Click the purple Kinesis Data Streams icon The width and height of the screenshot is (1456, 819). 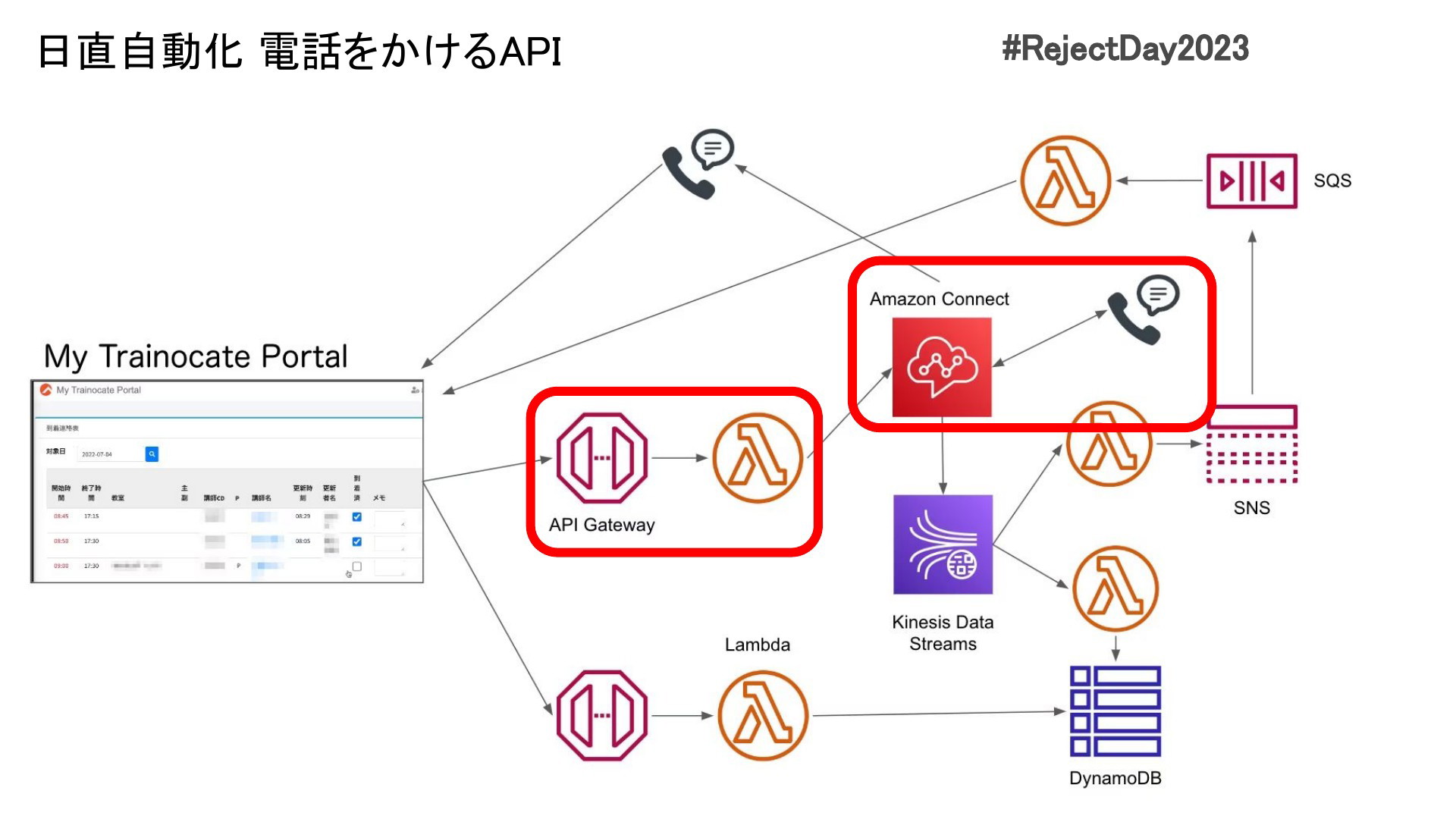943,544
